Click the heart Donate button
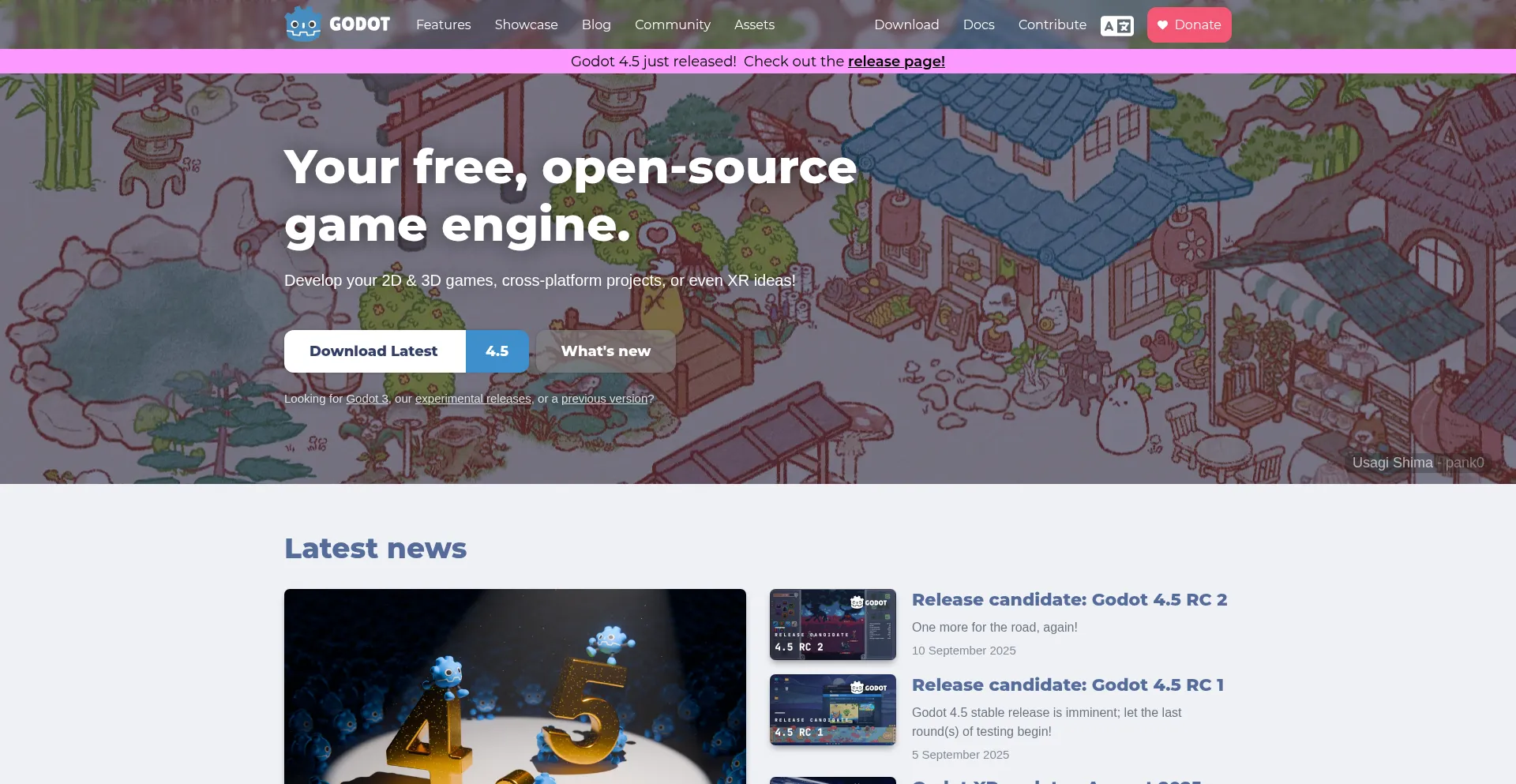Viewport: 1516px width, 784px height. [x=1189, y=24]
